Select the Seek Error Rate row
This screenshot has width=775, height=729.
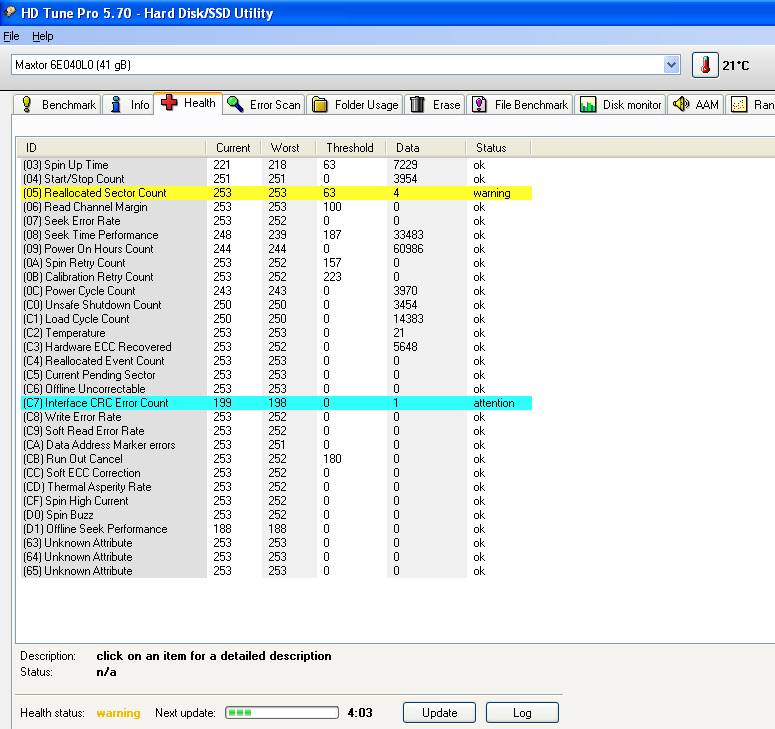click(x=276, y=221)
